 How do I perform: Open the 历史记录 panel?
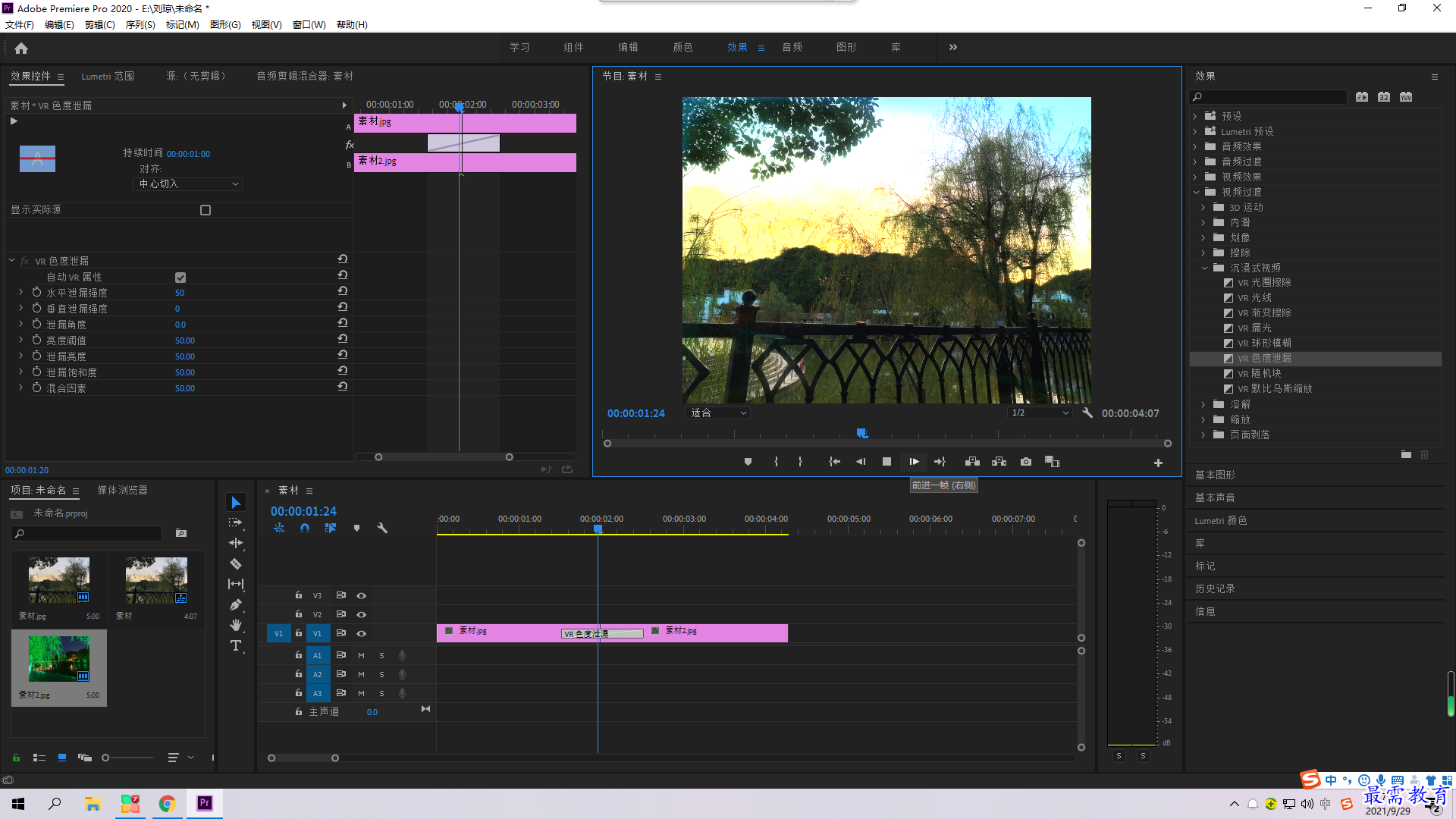coord(1215,588)
